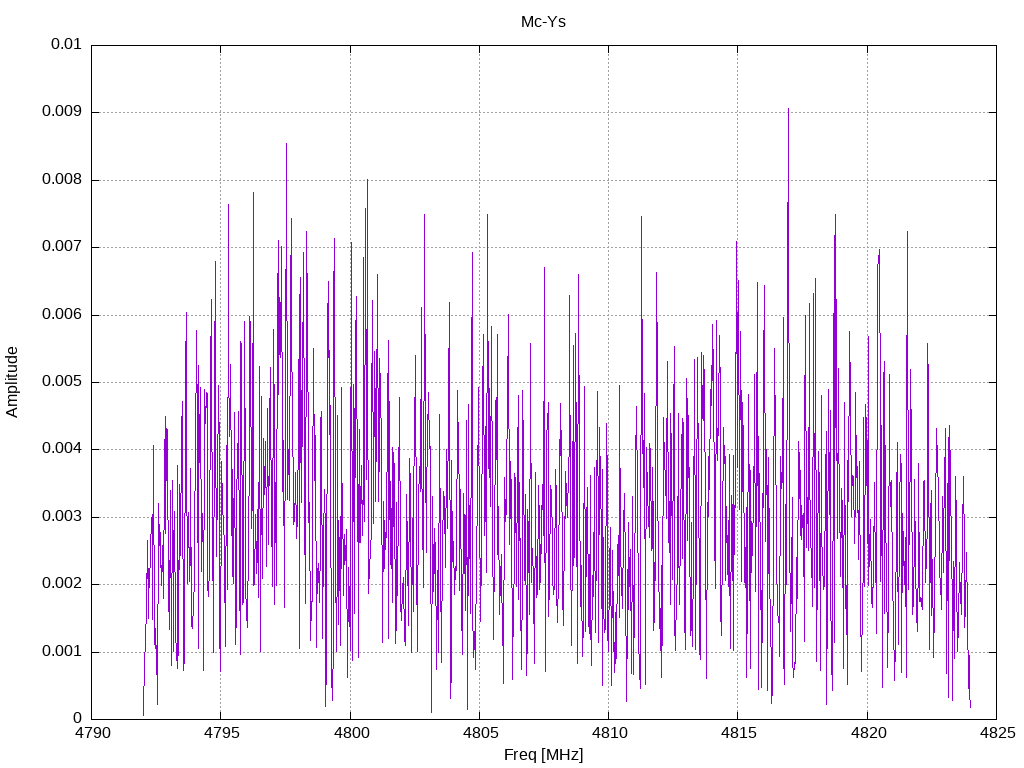Screen dimensions: 1024x768
Task: Click the 4790 x-axis tick label
Action: tap(91, 733)
